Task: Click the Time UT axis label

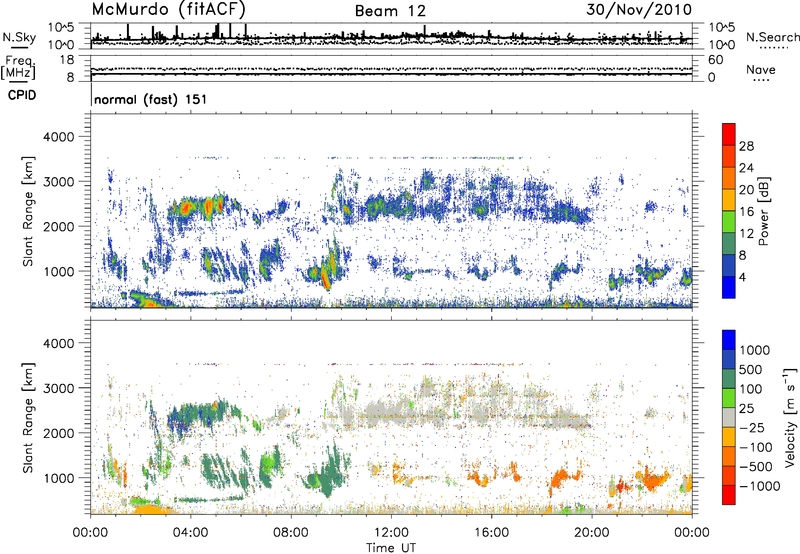Action: (x=391, y=548)
